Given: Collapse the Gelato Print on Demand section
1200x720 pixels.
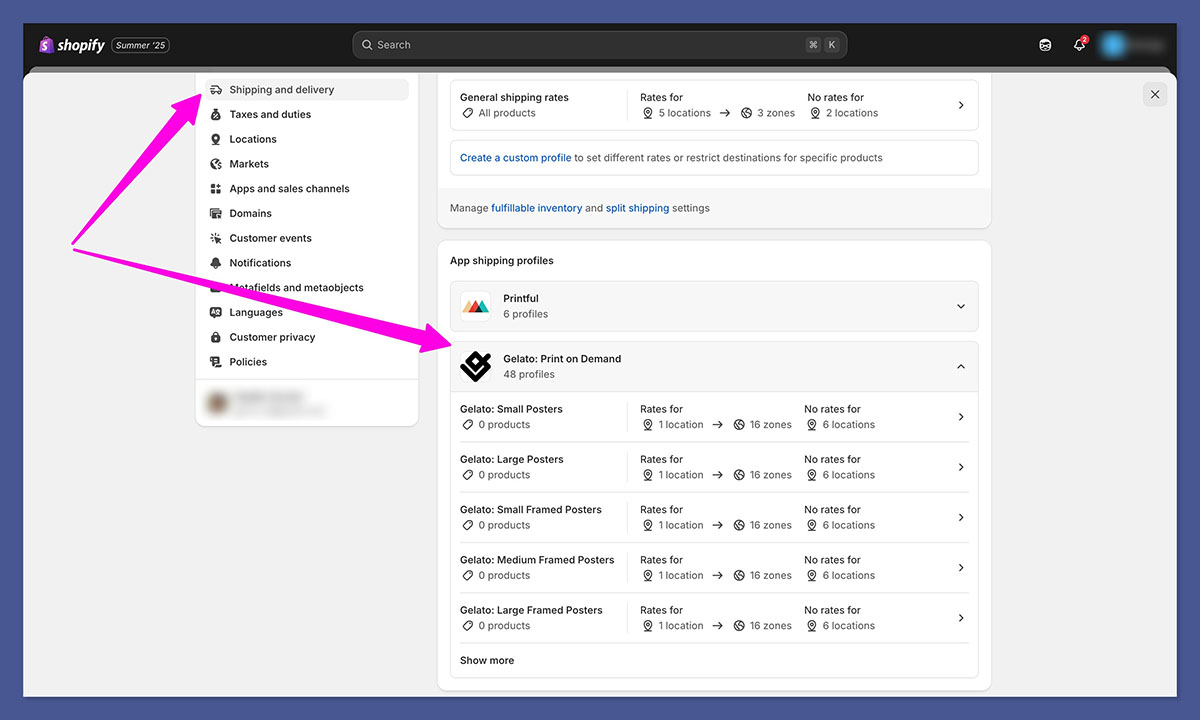Looking at the screenshot, I should (961, 367).
